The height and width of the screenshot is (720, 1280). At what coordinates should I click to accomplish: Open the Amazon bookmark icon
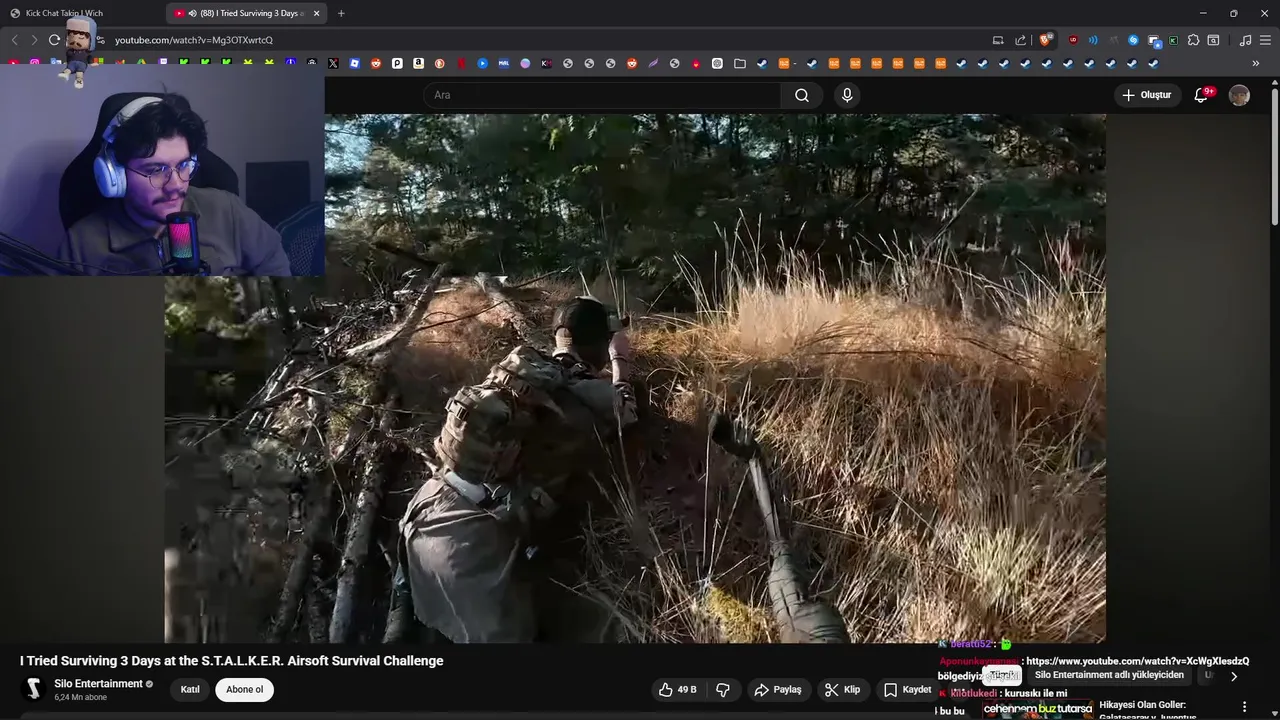pos(418,63)
